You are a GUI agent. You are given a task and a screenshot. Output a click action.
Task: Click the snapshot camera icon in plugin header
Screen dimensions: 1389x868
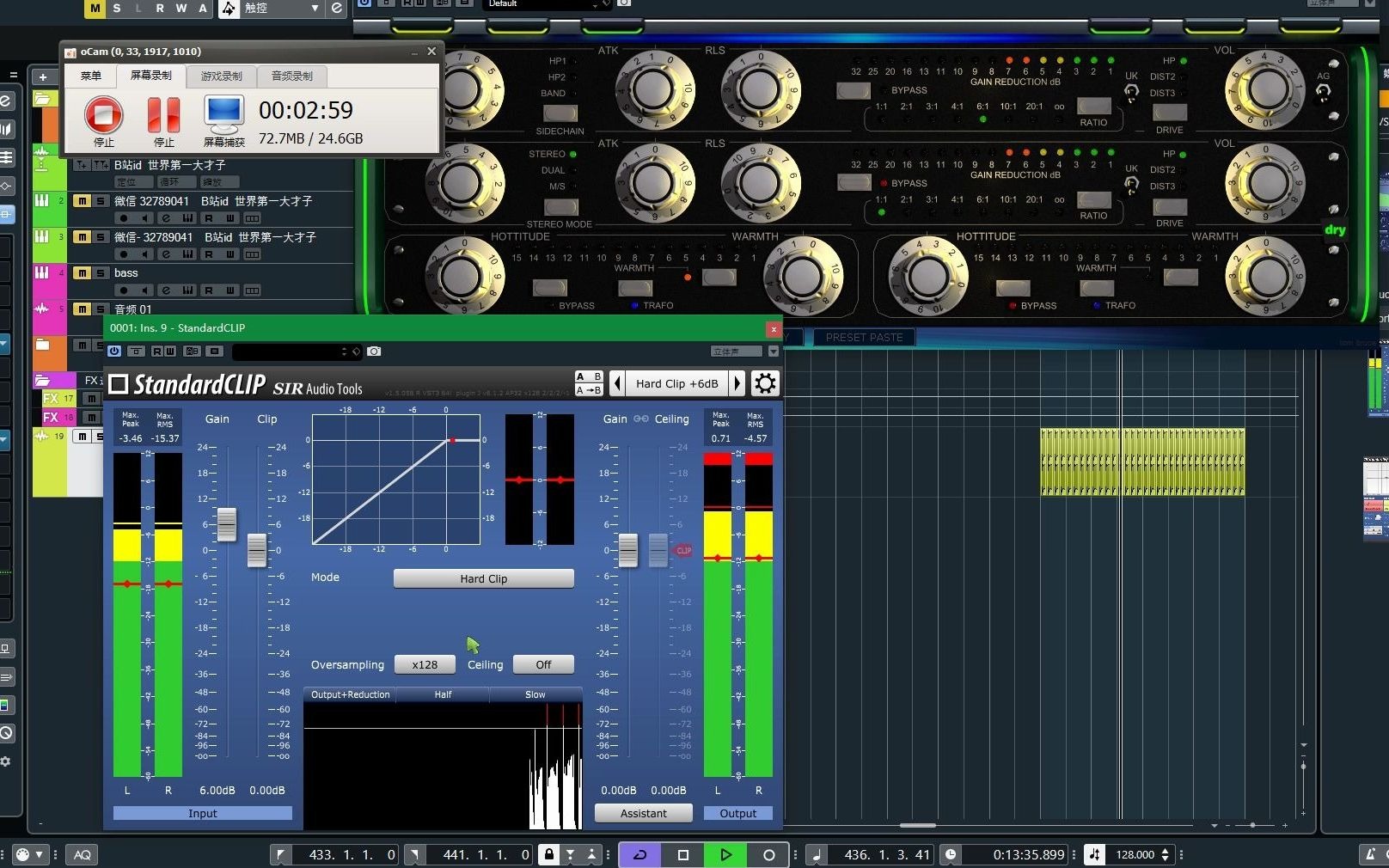374,351
